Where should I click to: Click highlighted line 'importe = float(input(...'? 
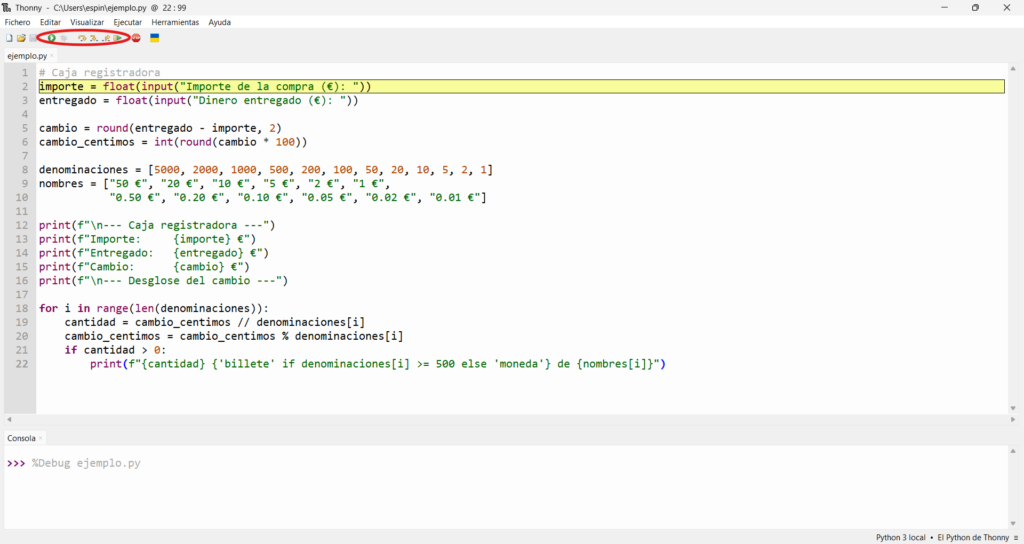click(x=521, y=86)
